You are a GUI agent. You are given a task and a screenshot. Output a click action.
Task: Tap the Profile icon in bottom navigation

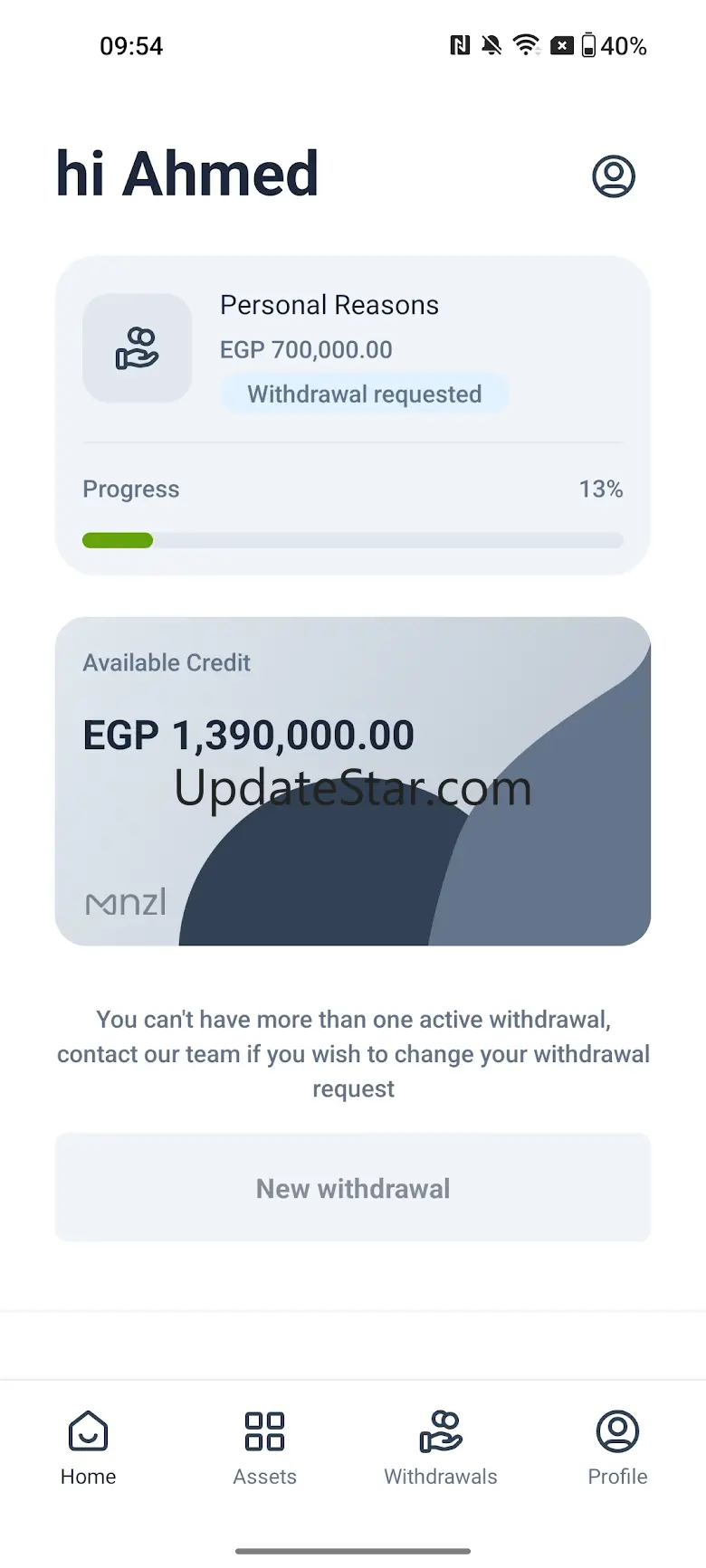coord(617,1431)
